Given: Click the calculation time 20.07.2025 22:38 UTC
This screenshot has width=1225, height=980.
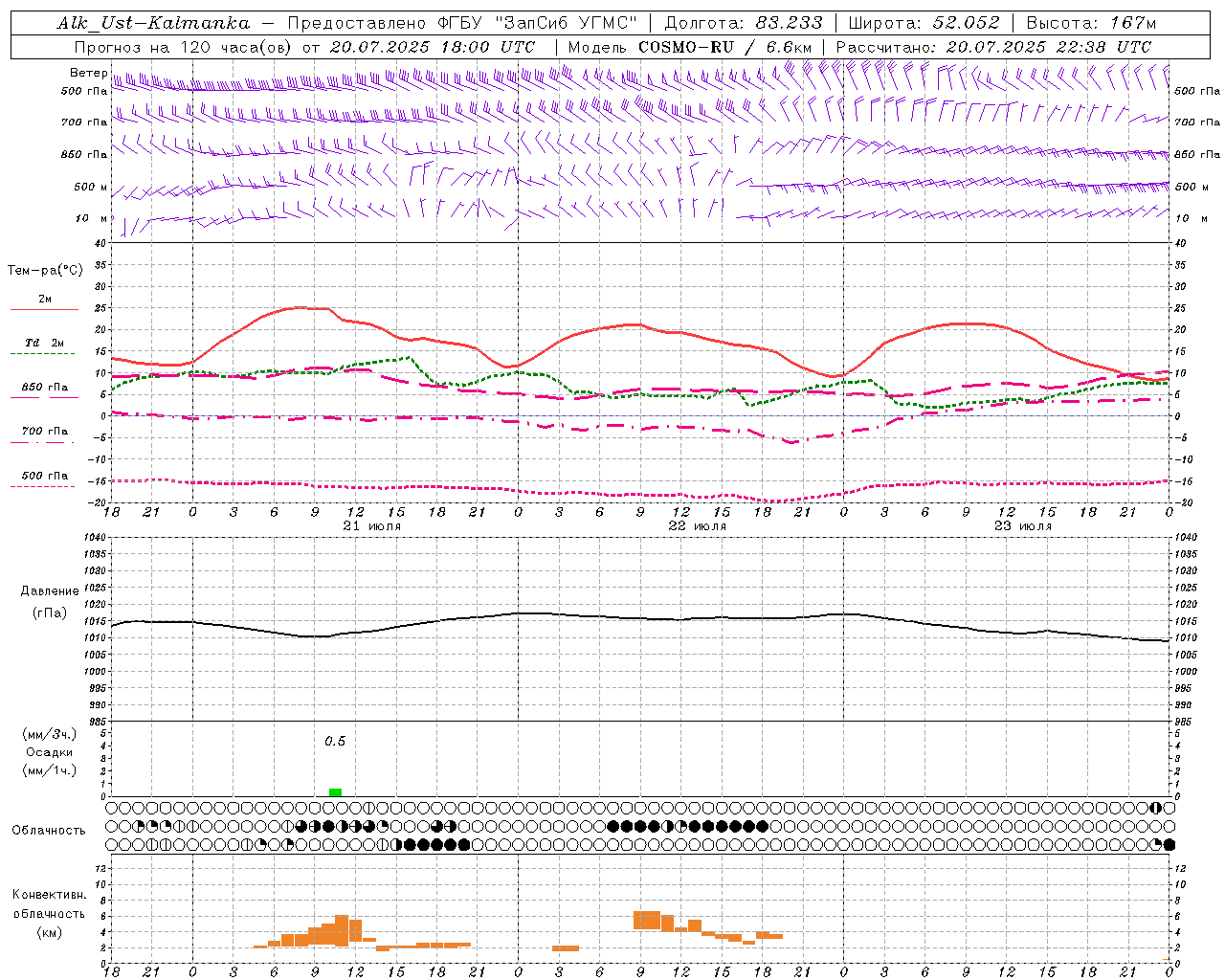Looking at the screenshot, I should click(x=1049, y=47).
